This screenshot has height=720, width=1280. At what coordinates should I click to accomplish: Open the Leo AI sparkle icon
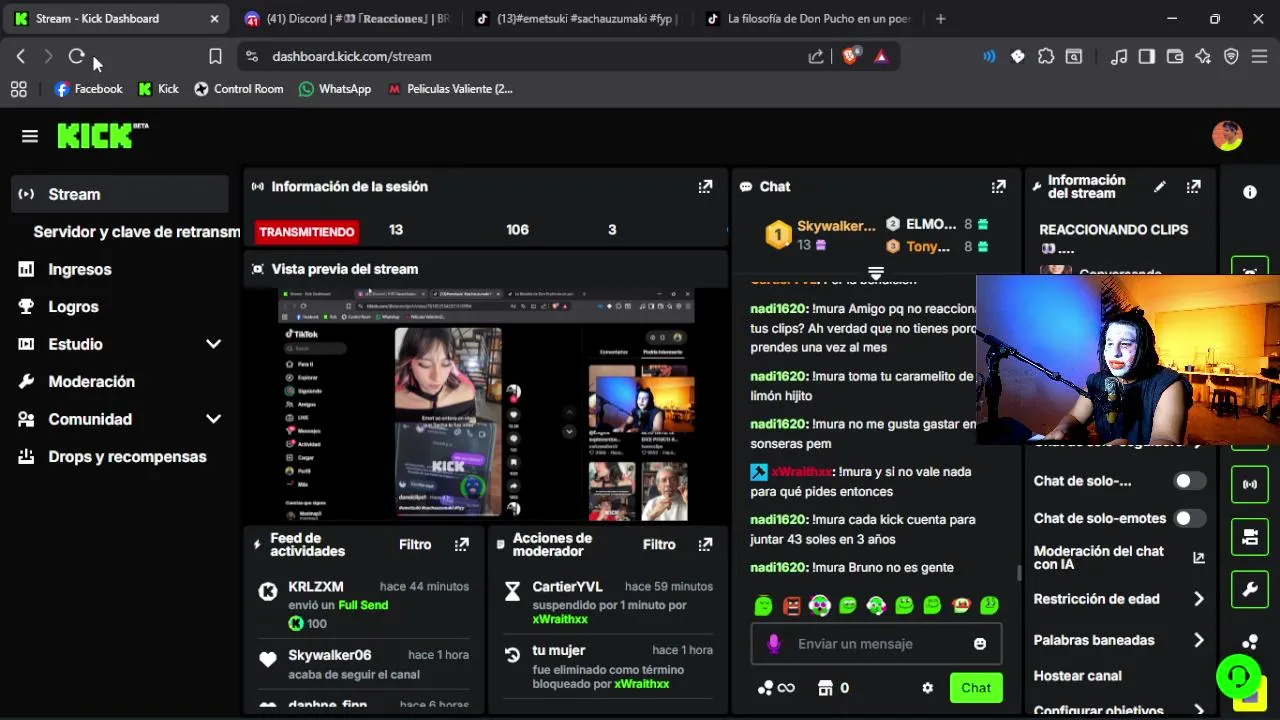tap(1203, 57)
